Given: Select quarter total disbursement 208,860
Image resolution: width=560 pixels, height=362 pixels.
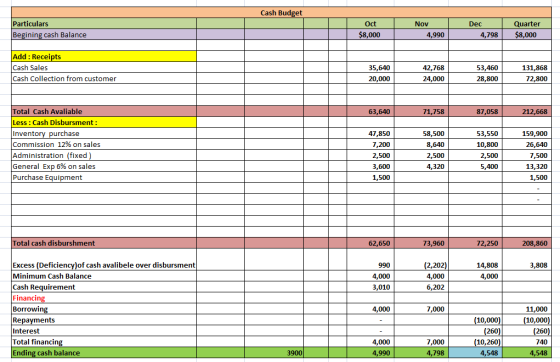Looking at the screenshot, I should point(527,243).
